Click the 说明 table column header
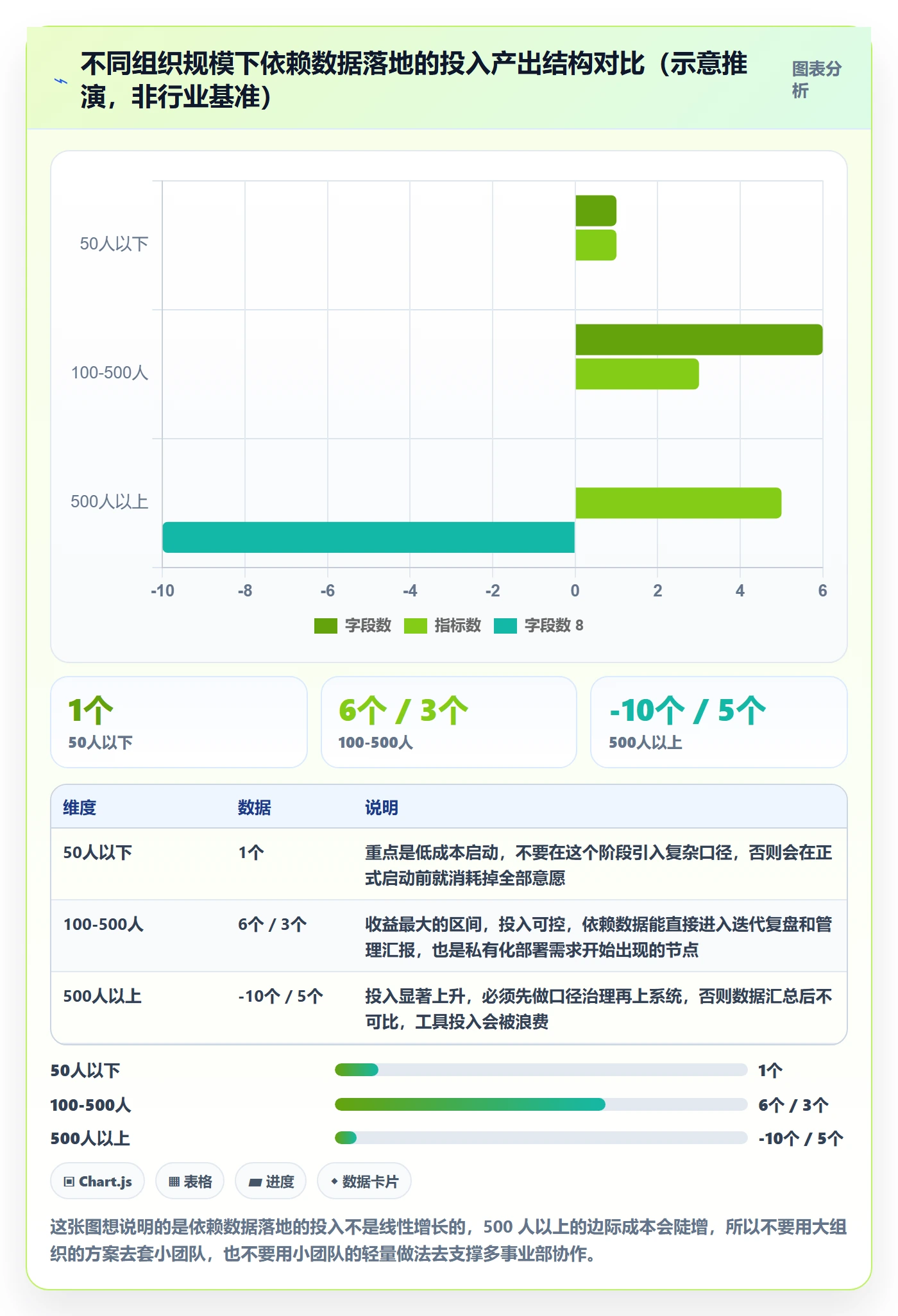Viewport: 898px width, 1316px height. tap(382, 807)
